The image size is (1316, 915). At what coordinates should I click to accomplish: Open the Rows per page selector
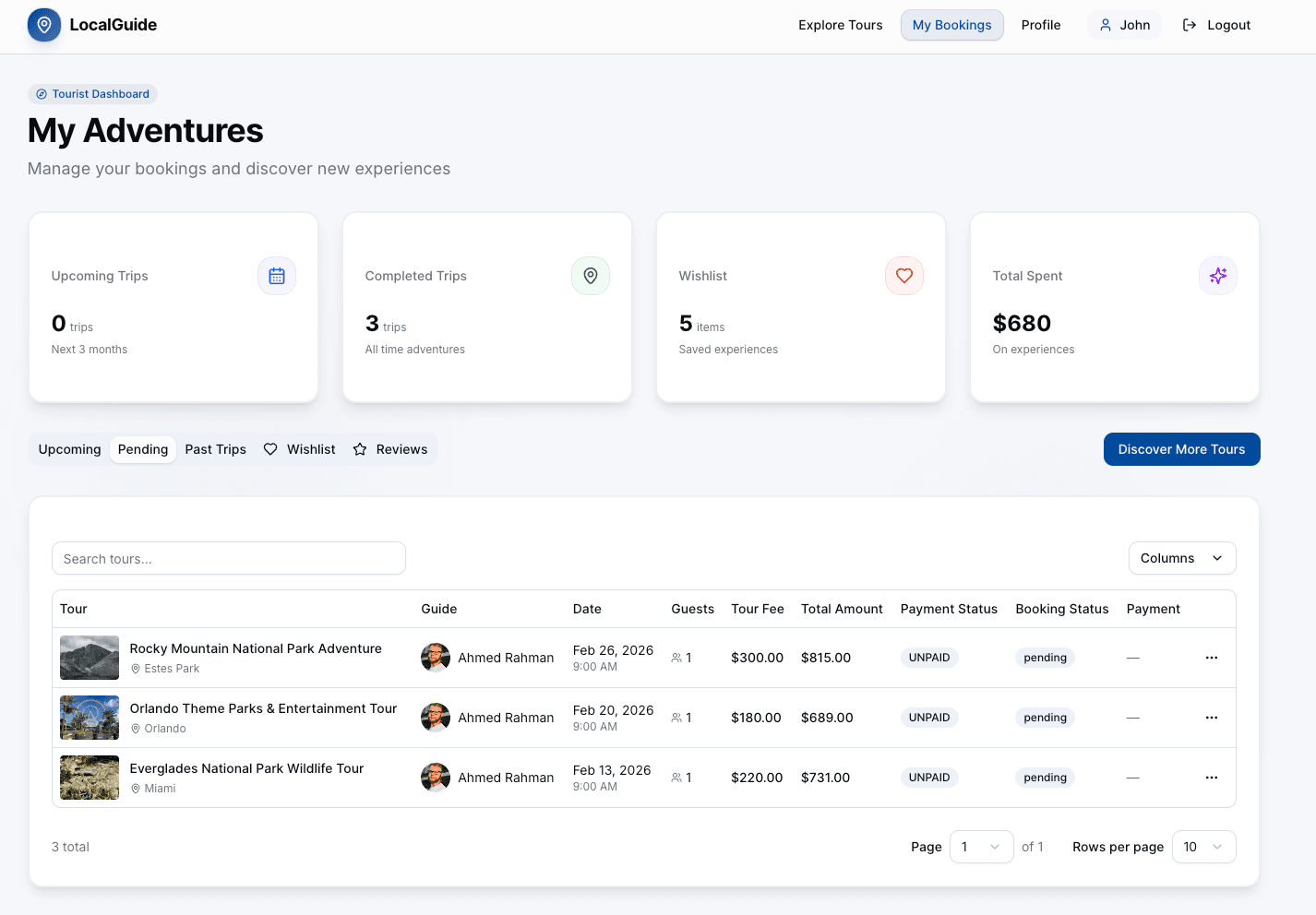click(1202, 846)
